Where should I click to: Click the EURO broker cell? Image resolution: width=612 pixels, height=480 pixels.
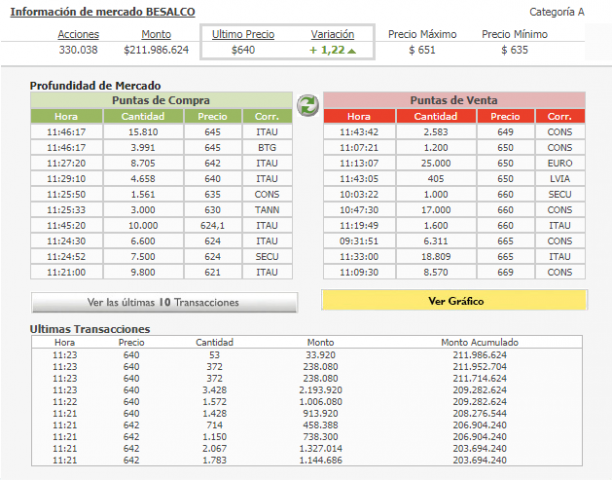[560, 163]
